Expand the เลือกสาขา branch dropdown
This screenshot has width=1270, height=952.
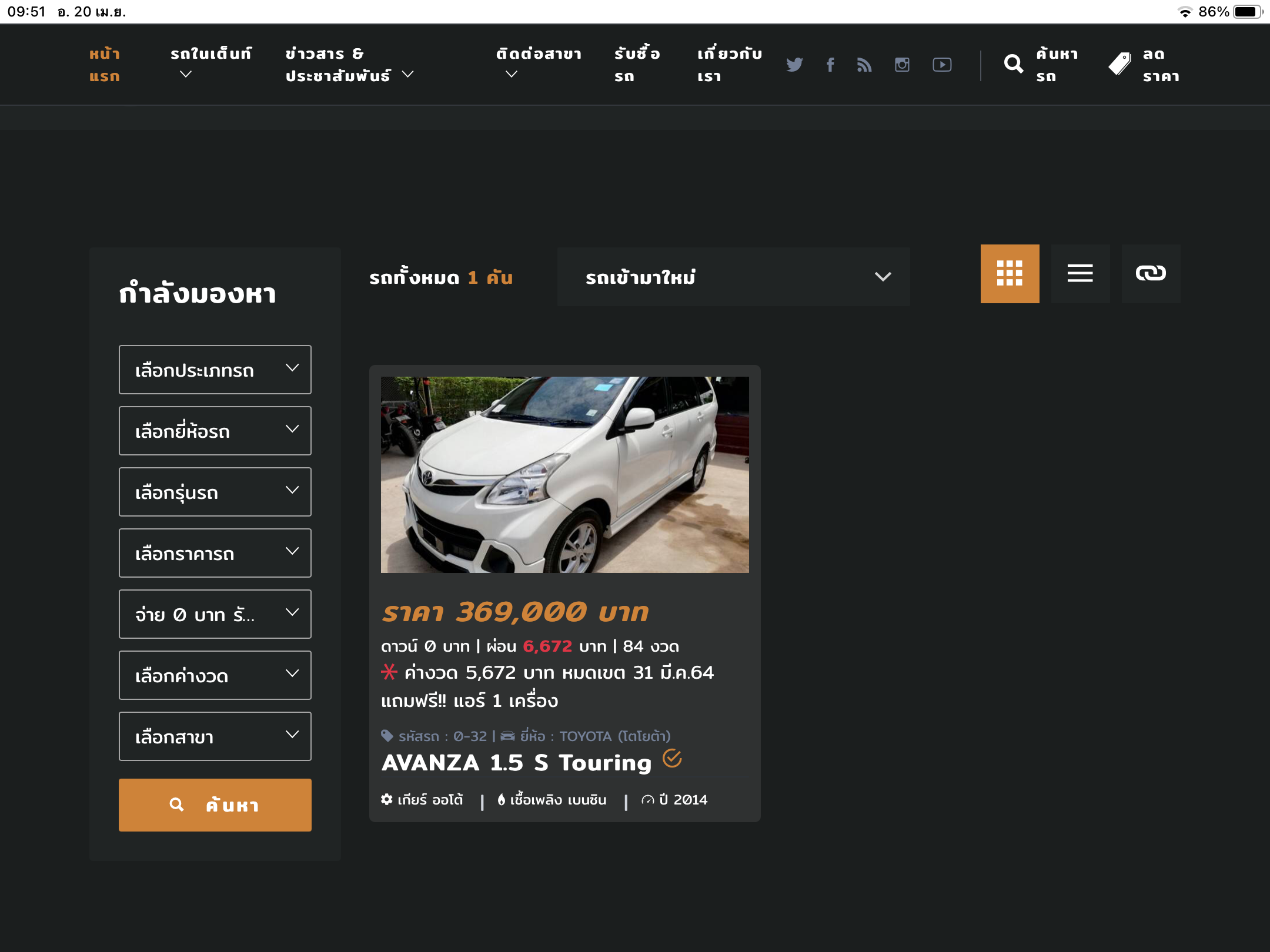(215, 736)
